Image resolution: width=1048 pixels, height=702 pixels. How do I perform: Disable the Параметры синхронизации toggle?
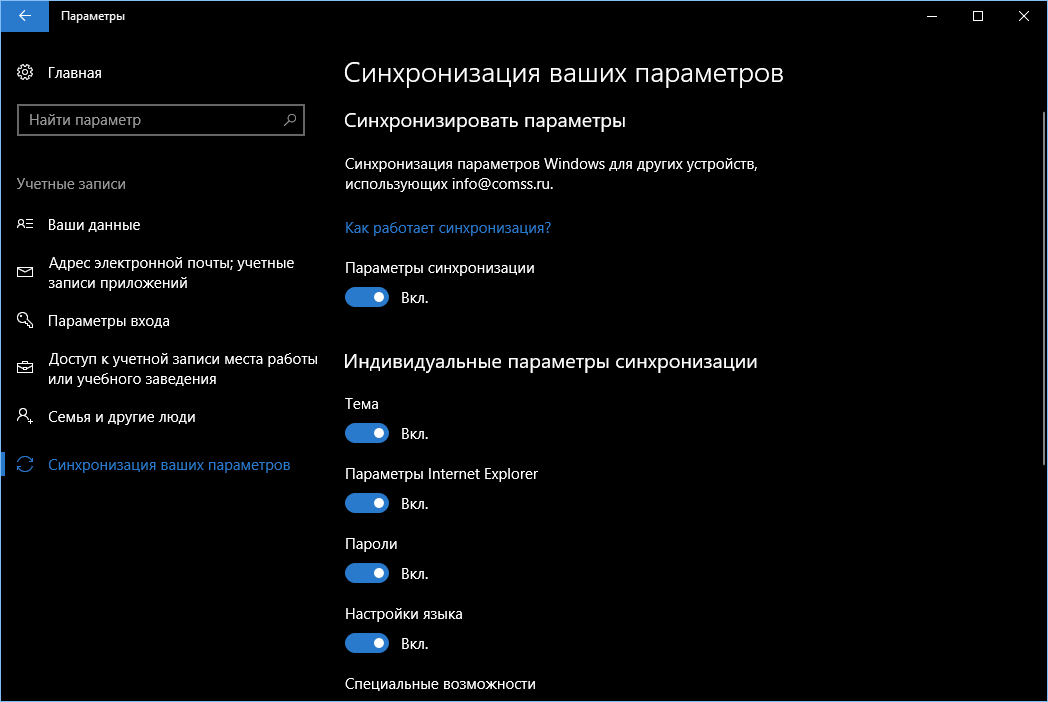tap(367, 297)
